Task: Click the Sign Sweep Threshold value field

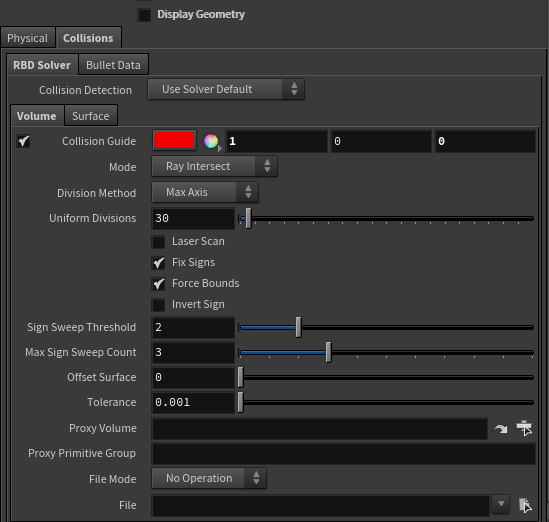Action: tap(193, 327)
